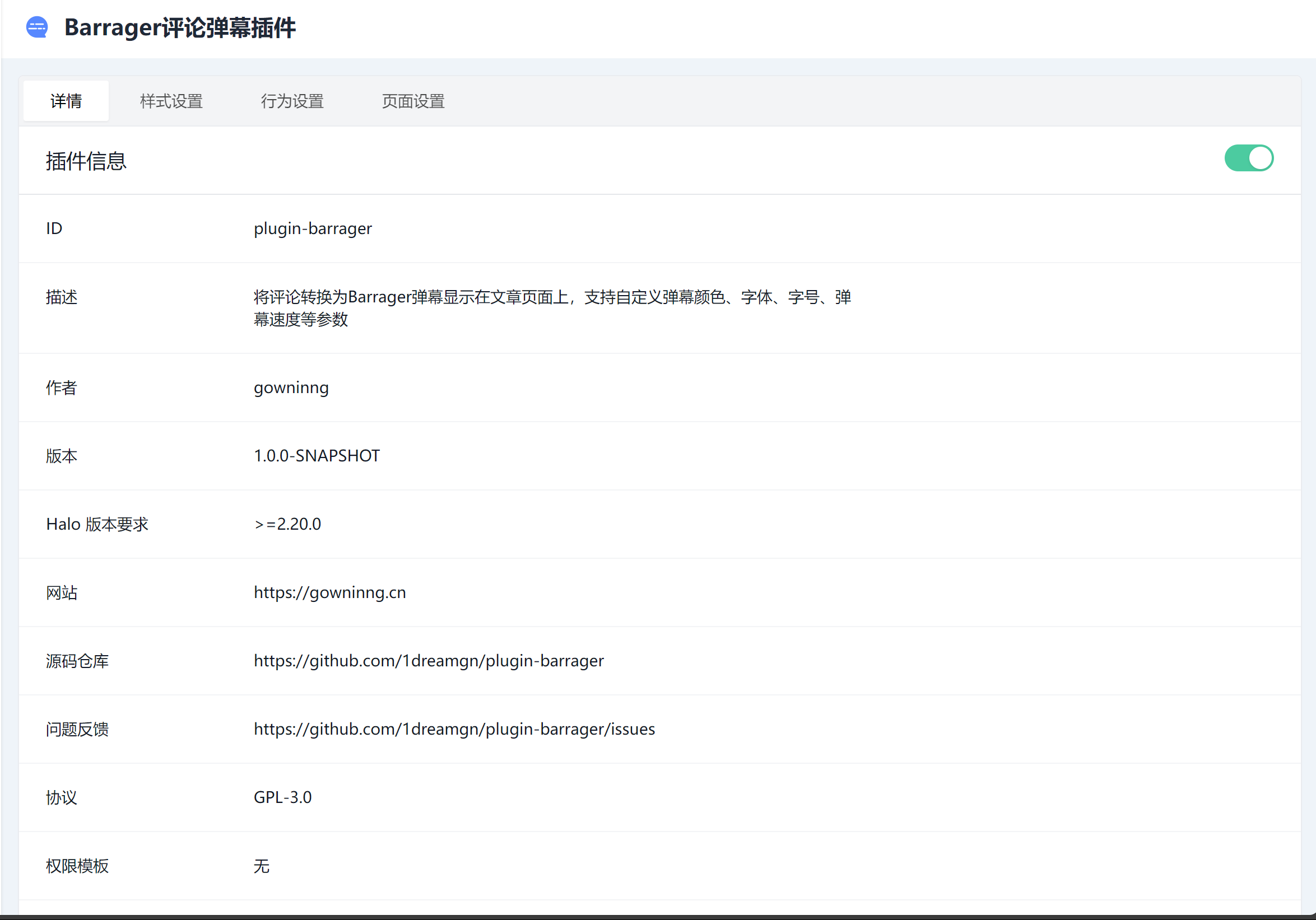This screenshot has height=920, width=1316.
Task: Click the version value 1.0.0-SNAPSHOT
Action: (317, 456)
